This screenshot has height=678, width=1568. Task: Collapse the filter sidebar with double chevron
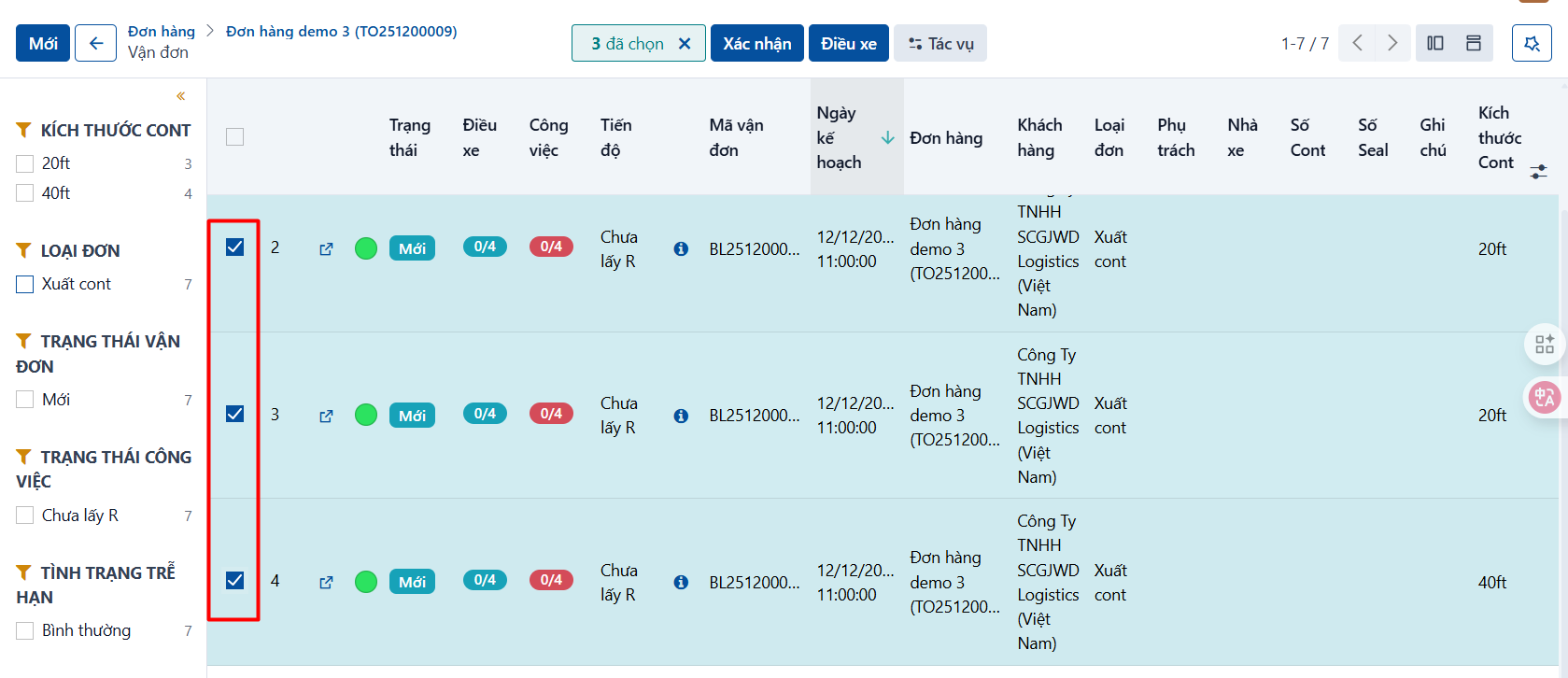click(x=181, y=95)
